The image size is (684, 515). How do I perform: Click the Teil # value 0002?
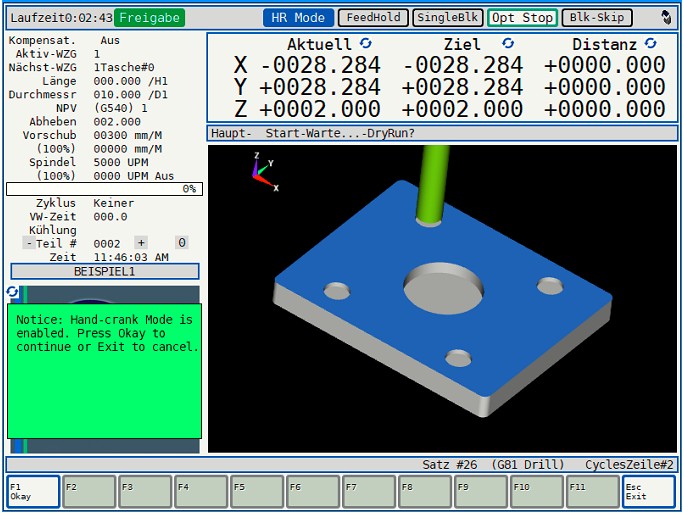107,244
